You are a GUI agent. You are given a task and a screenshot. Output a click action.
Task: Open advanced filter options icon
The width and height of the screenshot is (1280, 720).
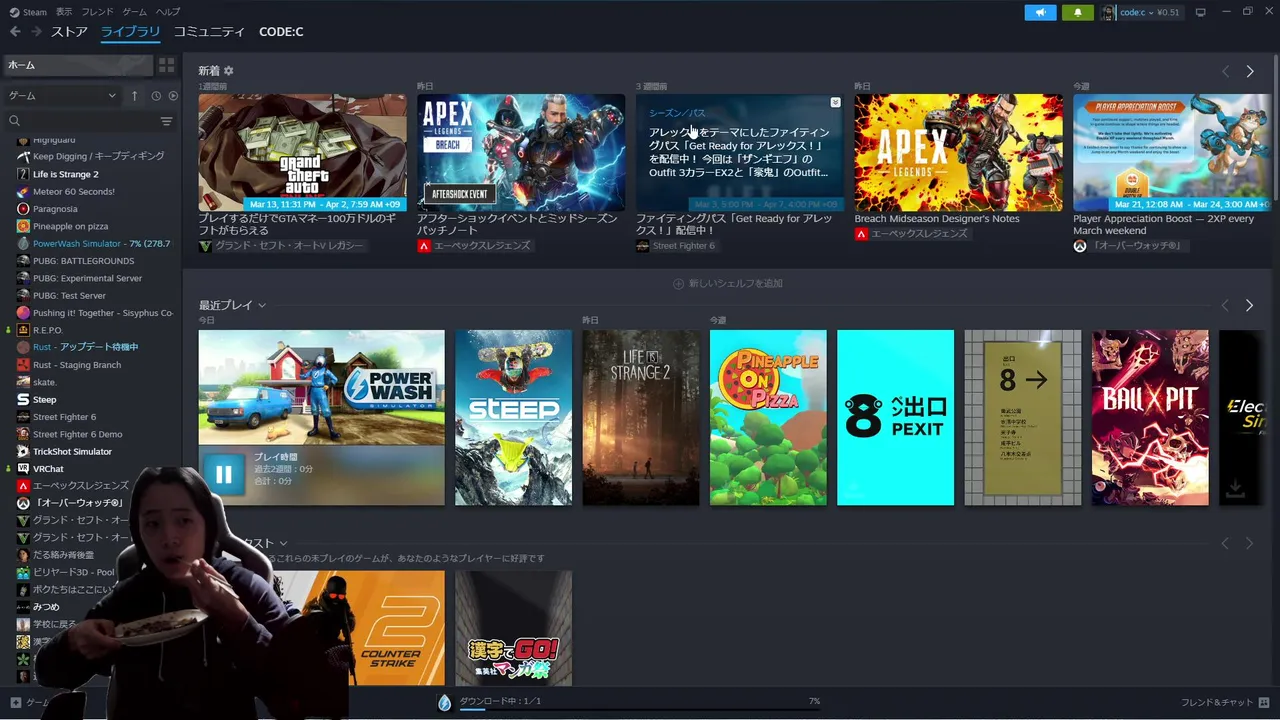coord(167,121)
